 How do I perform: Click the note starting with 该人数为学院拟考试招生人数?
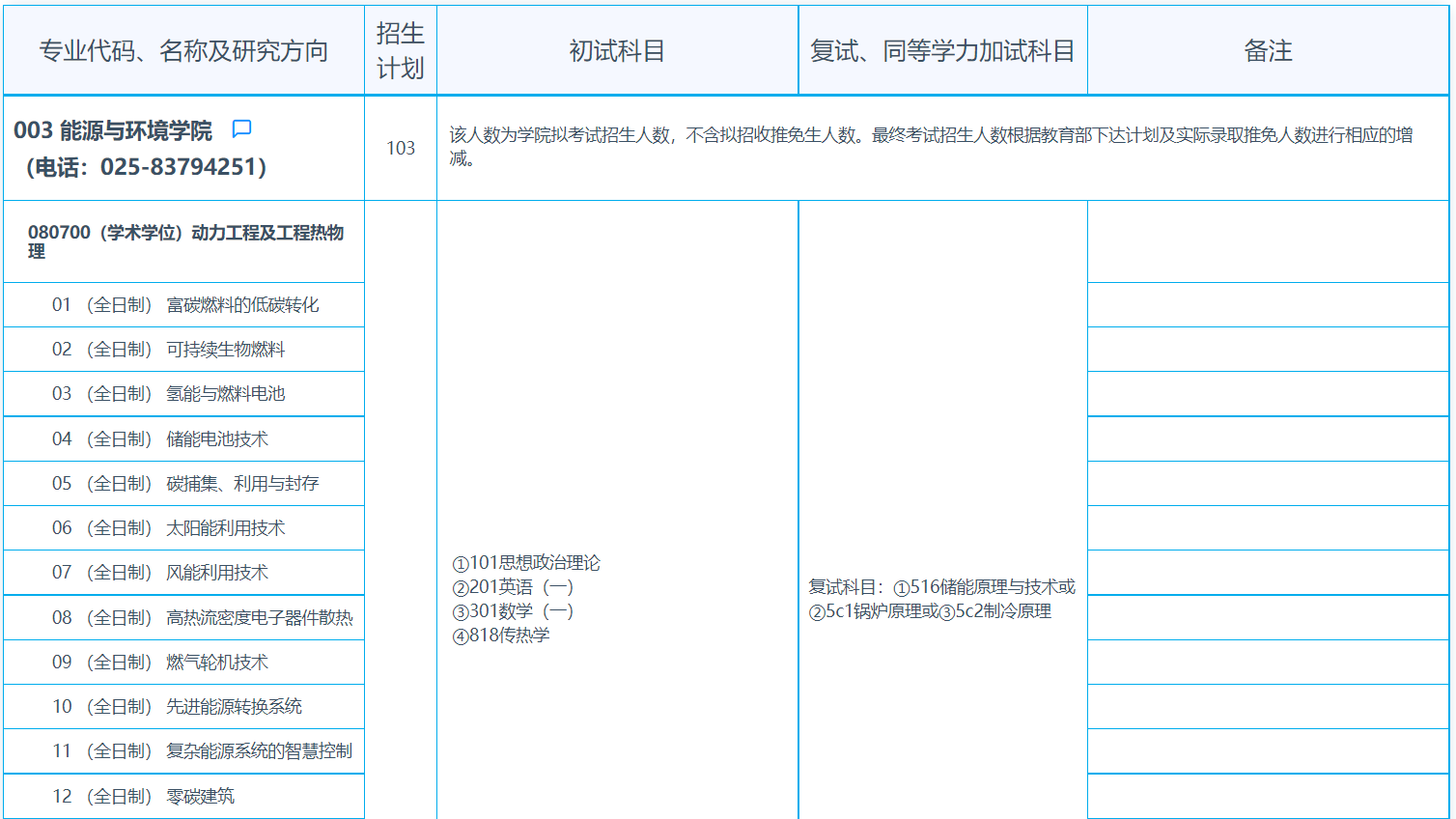932,147
